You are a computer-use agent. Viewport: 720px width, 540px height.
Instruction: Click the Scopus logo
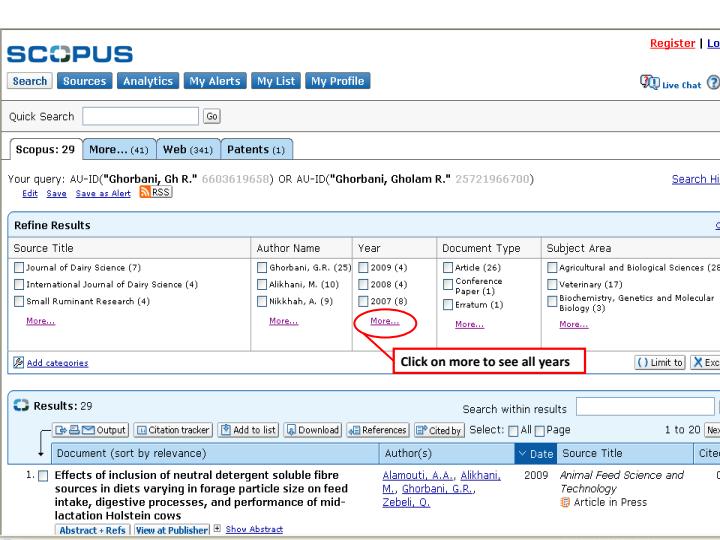point(70,54)
